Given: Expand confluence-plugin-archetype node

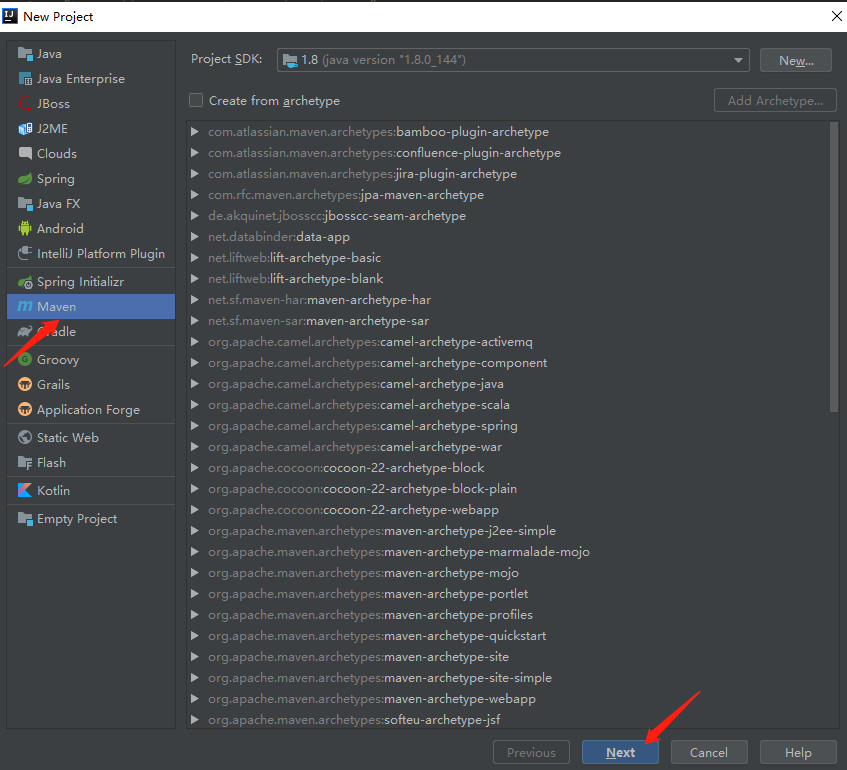Looking at the screenshot, I should coord(195,152).
